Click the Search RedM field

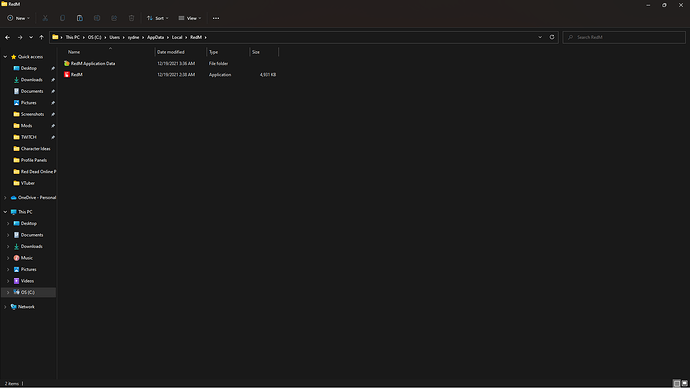point(624,37)
